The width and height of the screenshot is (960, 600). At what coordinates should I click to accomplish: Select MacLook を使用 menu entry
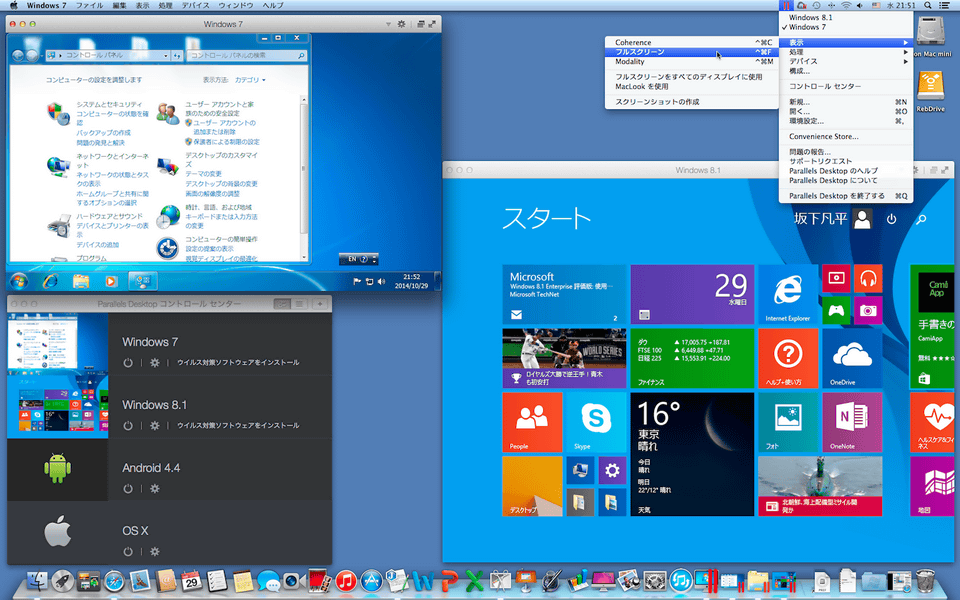[692, 86]
